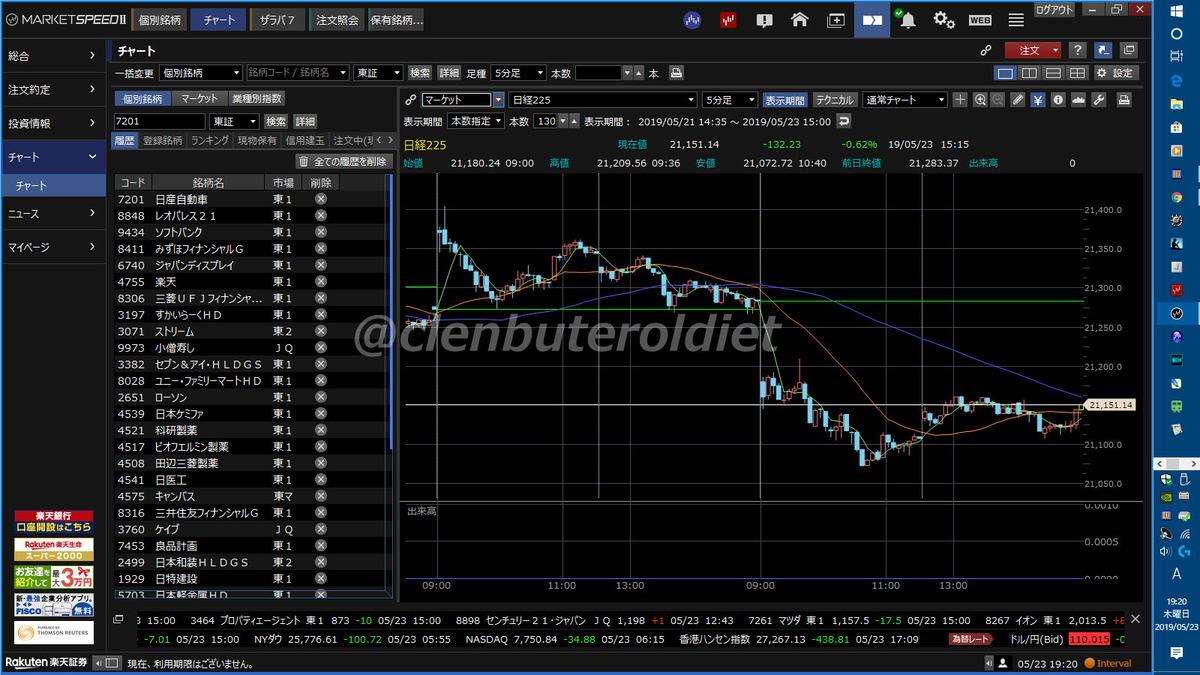1200x675 pixels.
Task: Open the 通常チャート chart type dropdown
Action: tap(905, 100)
